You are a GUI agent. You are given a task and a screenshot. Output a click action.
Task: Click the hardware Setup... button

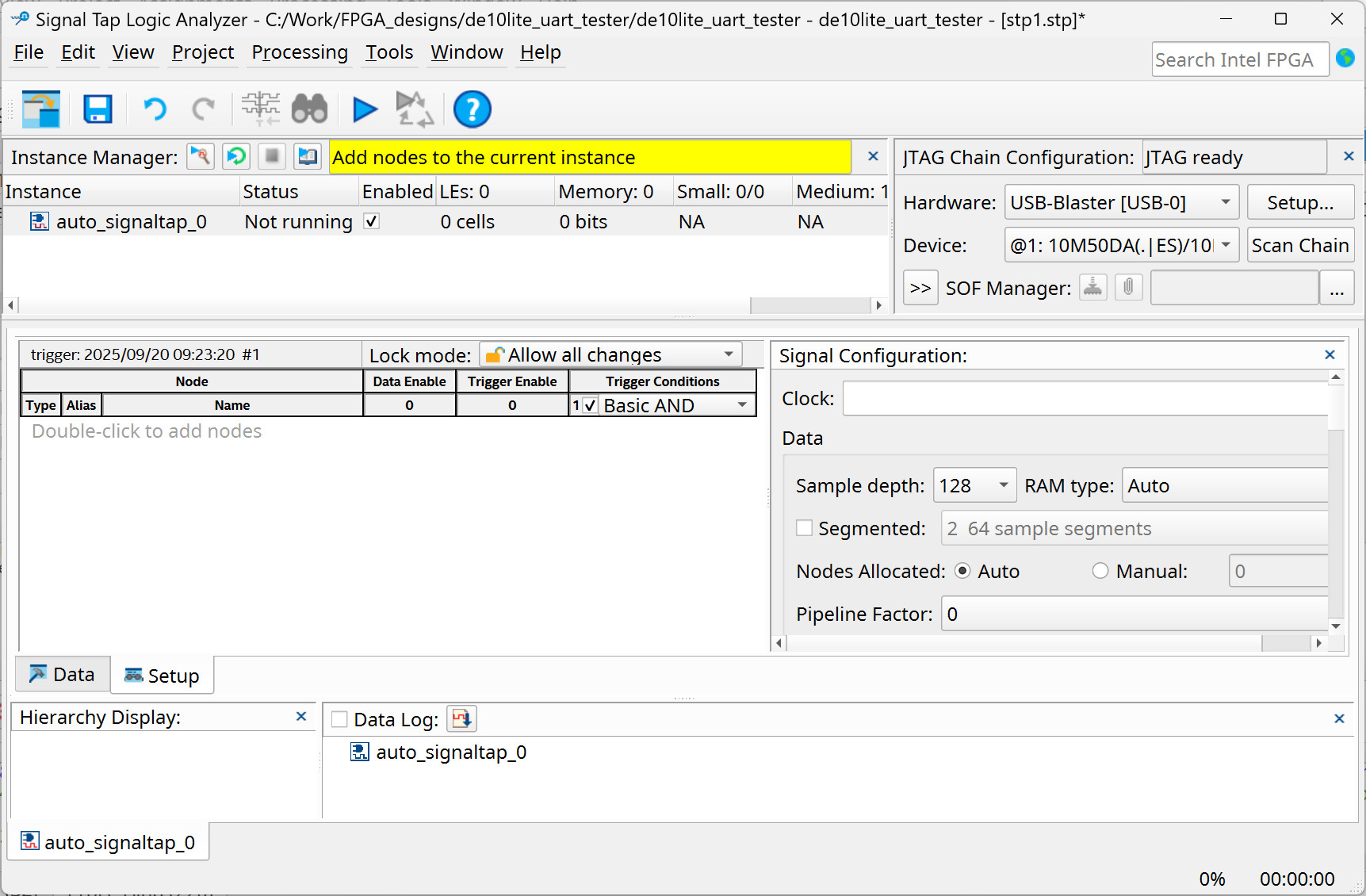tap(1299, 202)
